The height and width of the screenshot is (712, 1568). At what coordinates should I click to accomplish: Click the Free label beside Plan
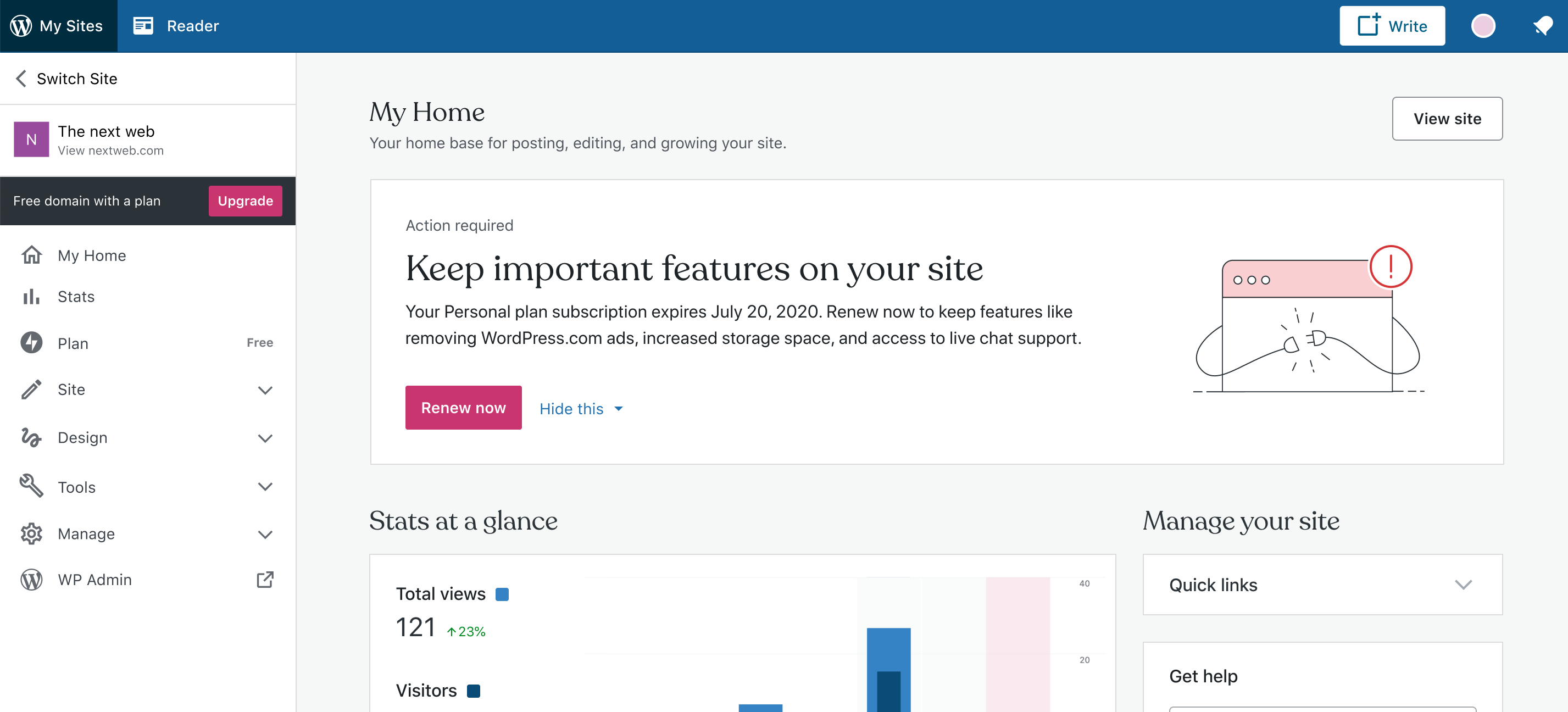click(x=260, y=343)
